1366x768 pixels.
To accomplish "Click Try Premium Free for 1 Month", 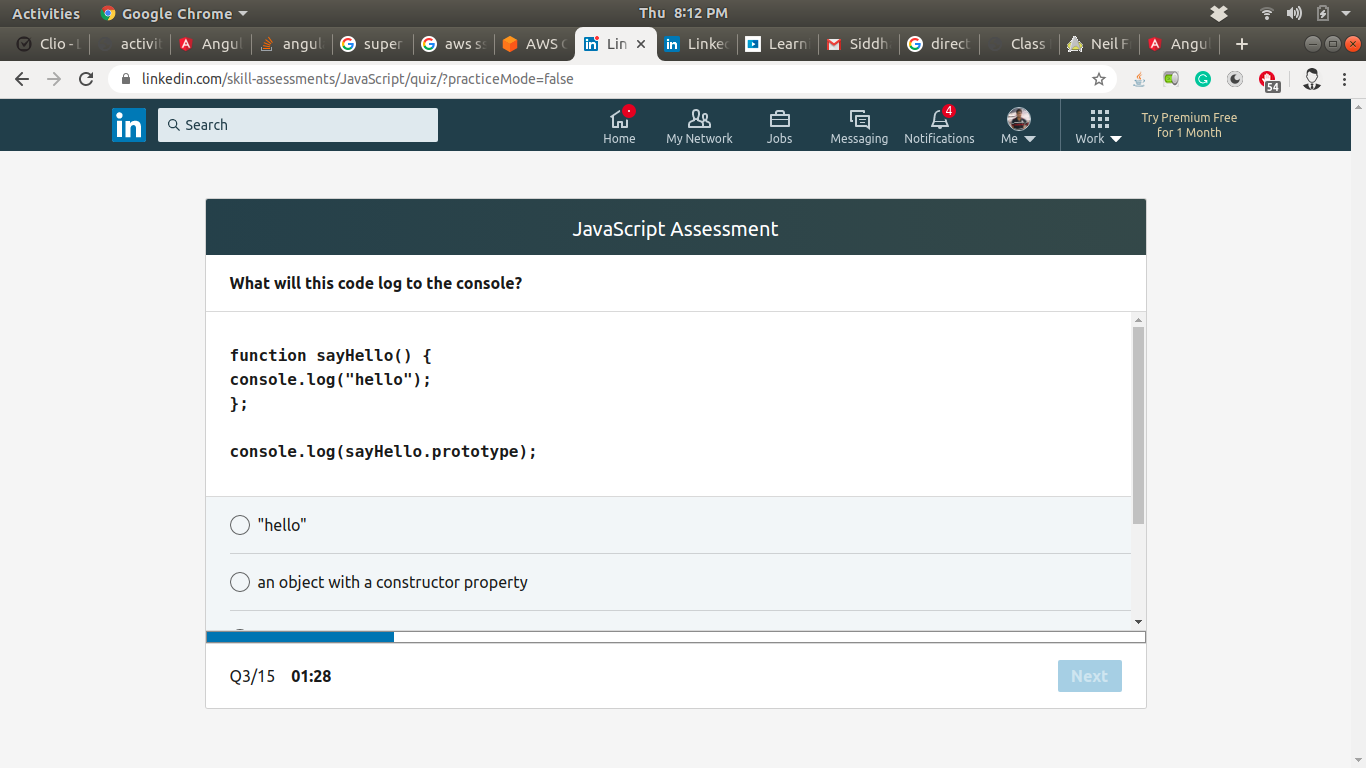I will (x=1189, y=125).
